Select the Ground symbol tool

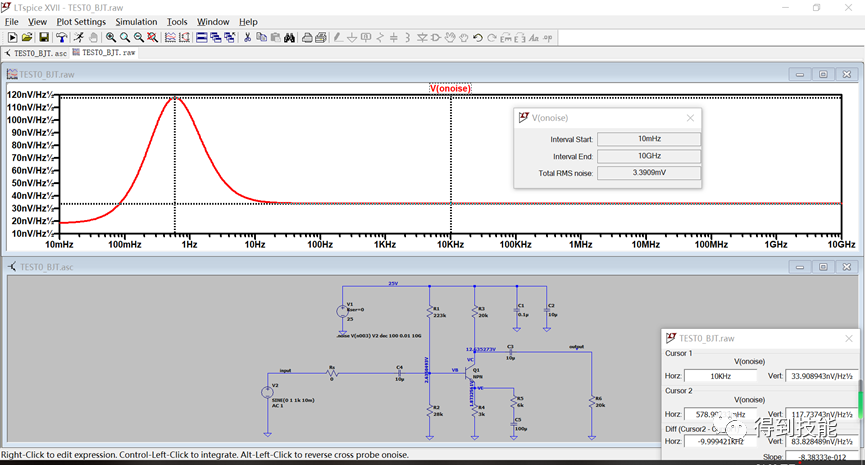352,38
